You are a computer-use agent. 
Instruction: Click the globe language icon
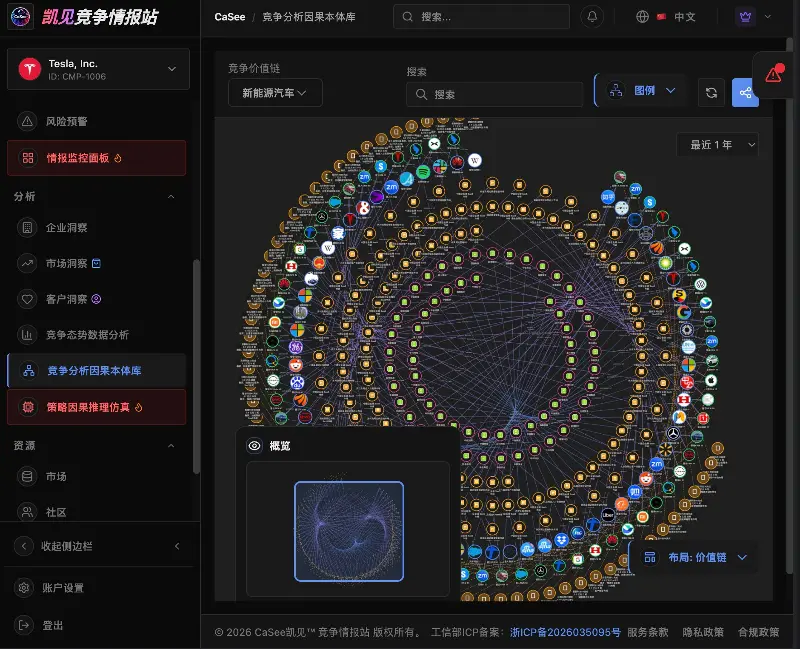(642, 17)
